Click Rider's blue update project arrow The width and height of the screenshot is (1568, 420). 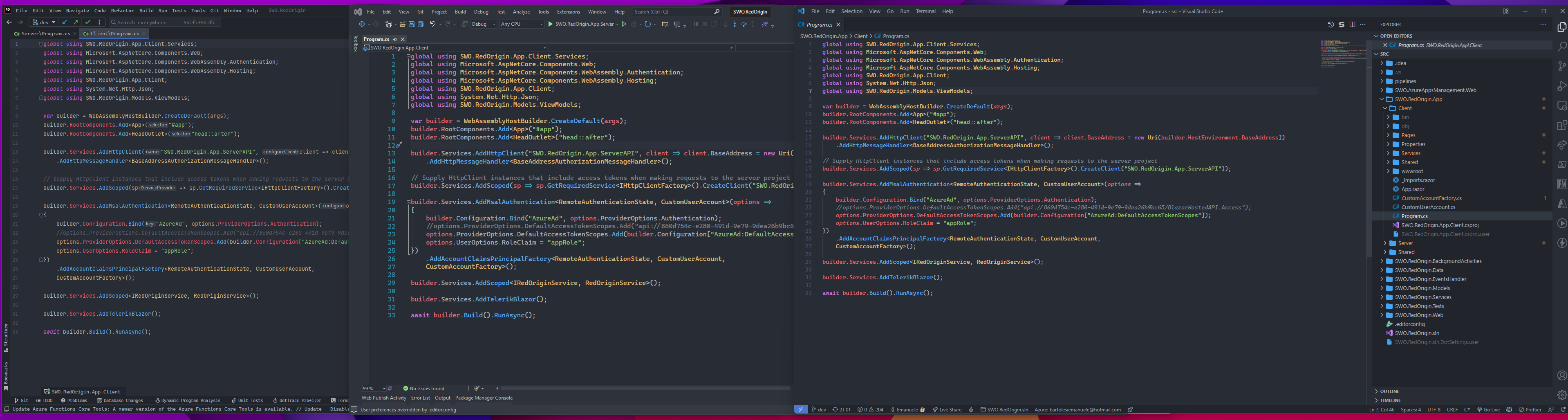65,22
